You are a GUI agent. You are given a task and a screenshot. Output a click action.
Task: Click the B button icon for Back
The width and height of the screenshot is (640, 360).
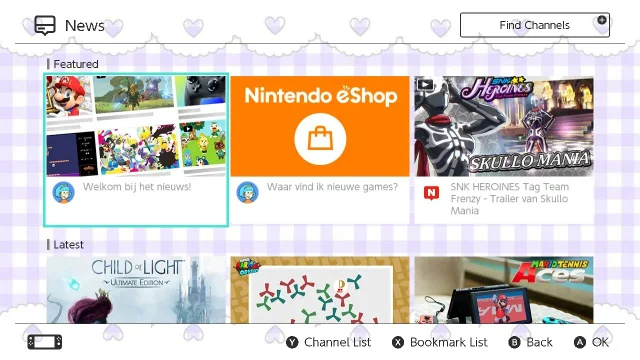tap(515, 342)
